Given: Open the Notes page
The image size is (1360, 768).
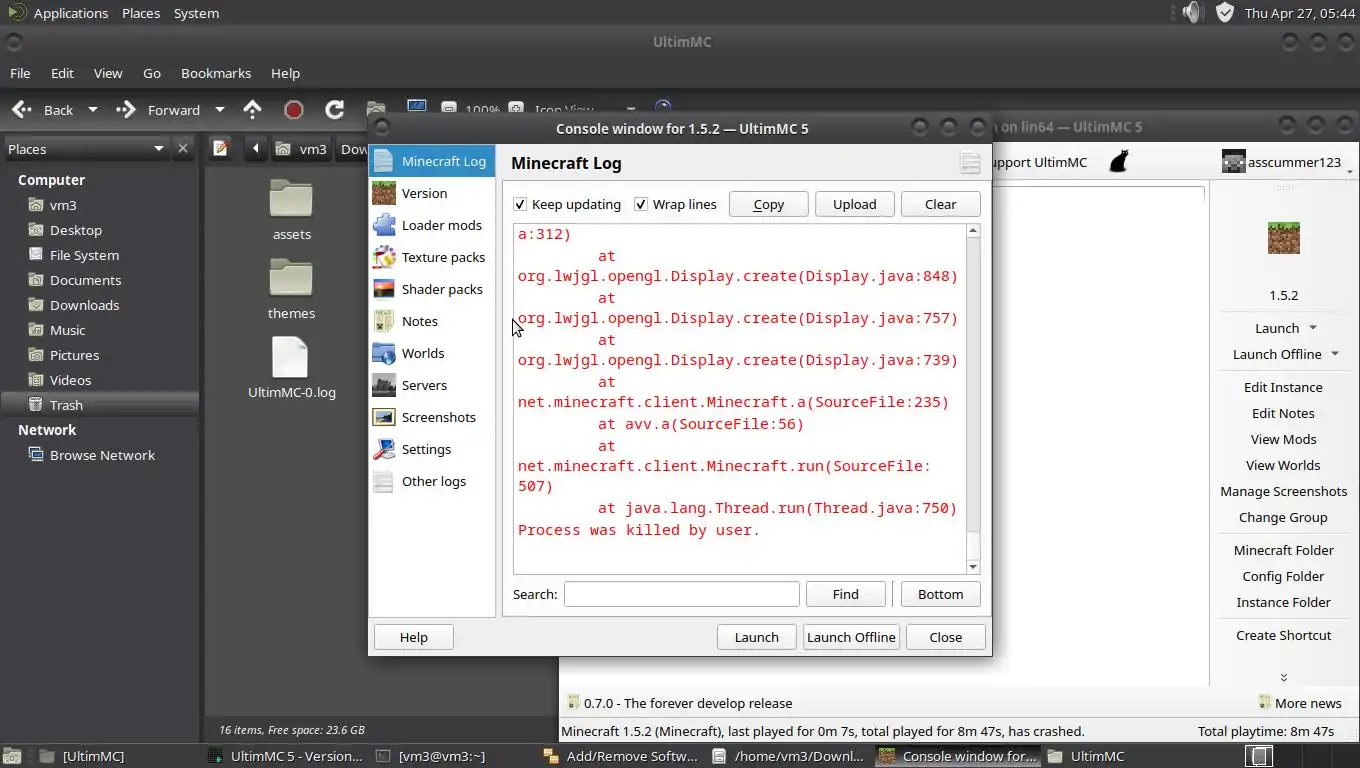Looking at the screenshot, I should coord(432,321).
